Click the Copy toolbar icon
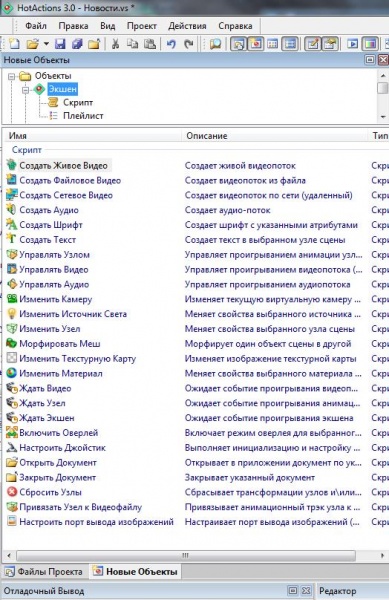 132,44
